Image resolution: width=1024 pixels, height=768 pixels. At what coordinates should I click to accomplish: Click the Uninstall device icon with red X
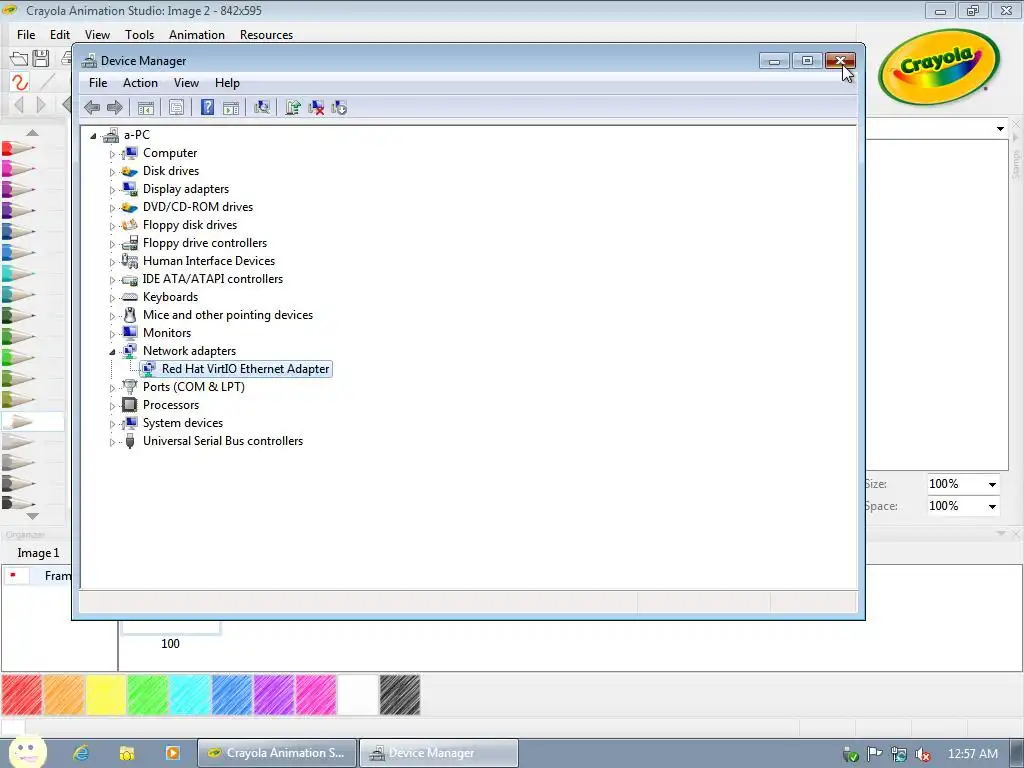pos(316,108)
